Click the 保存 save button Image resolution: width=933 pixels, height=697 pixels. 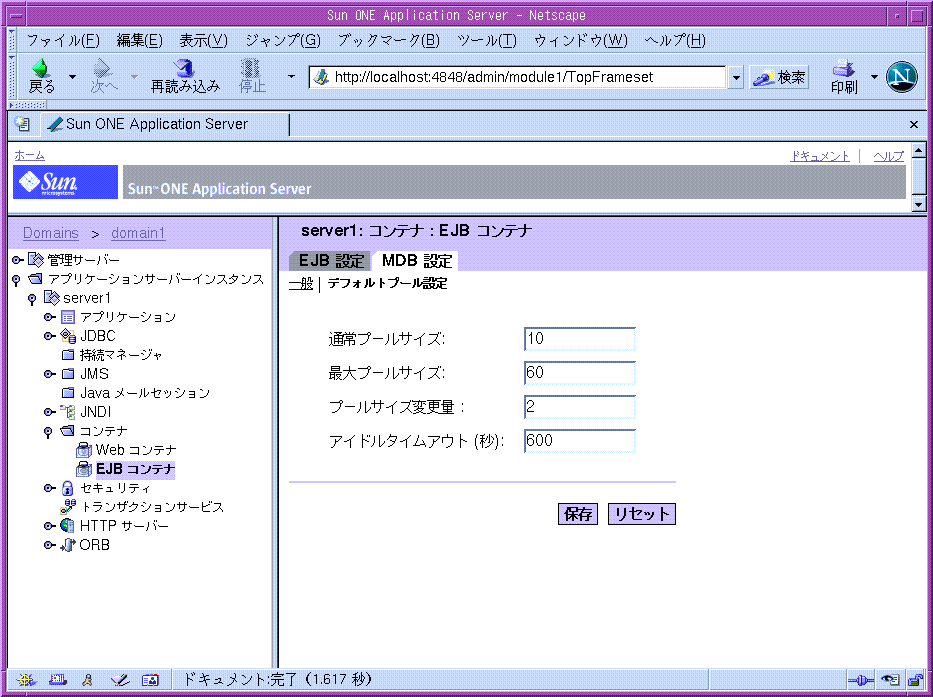pos(578,514)
